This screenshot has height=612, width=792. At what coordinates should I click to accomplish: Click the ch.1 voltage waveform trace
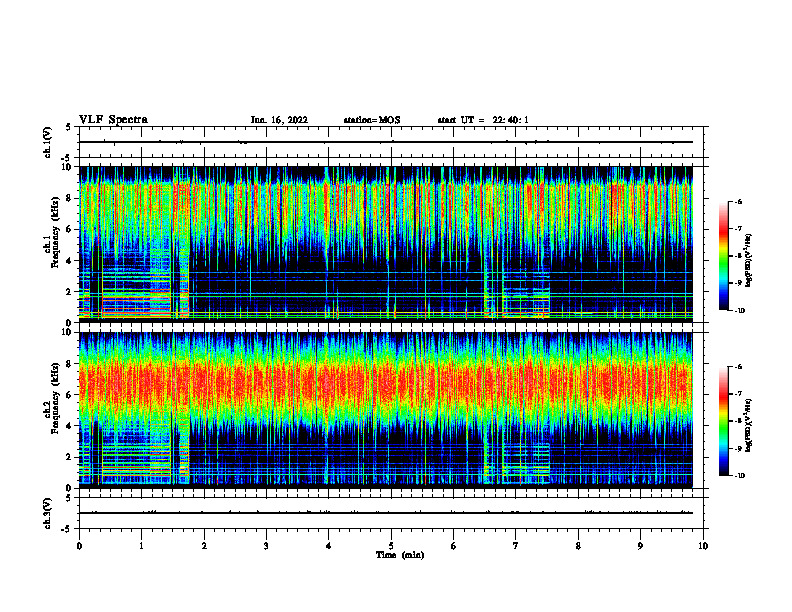pos(386,142)
